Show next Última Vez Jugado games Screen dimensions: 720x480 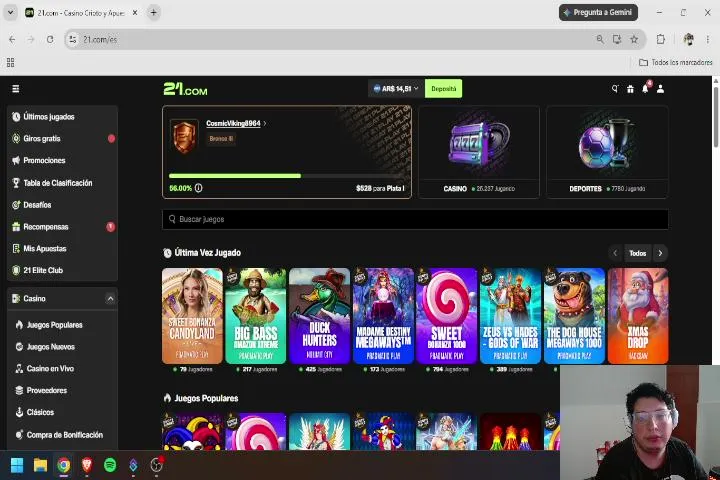click(660, 253)
